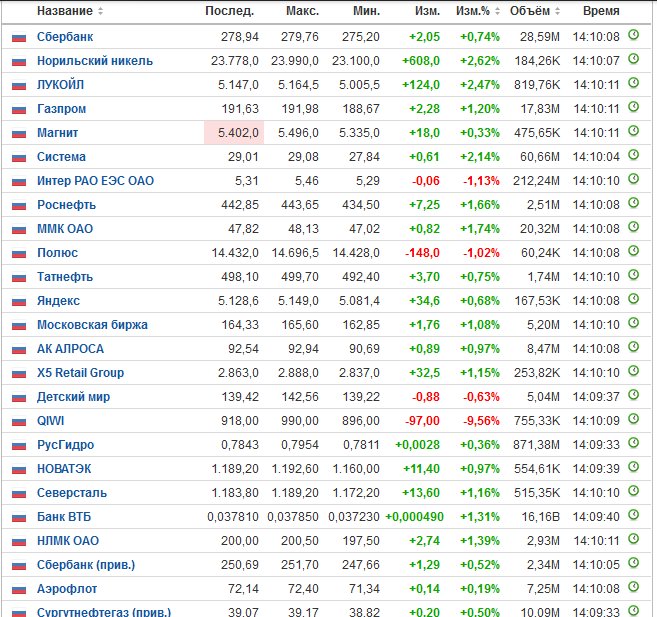Open the ЛУКОЙЛ stock link
Image resolution: width=657 pixels, height=617 pixels.
(60, 85)
